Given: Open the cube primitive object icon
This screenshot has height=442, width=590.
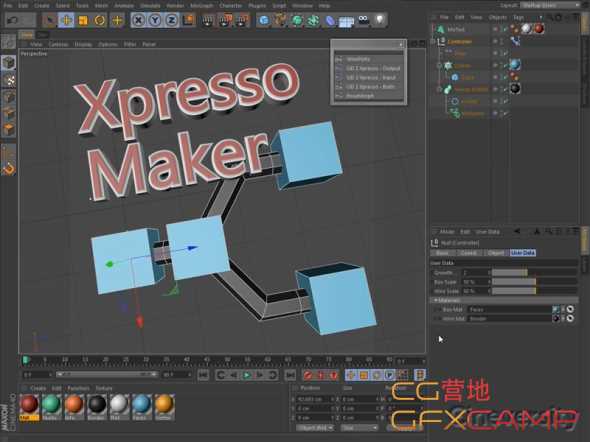Looking at the screenshot, I should point(264,20).
